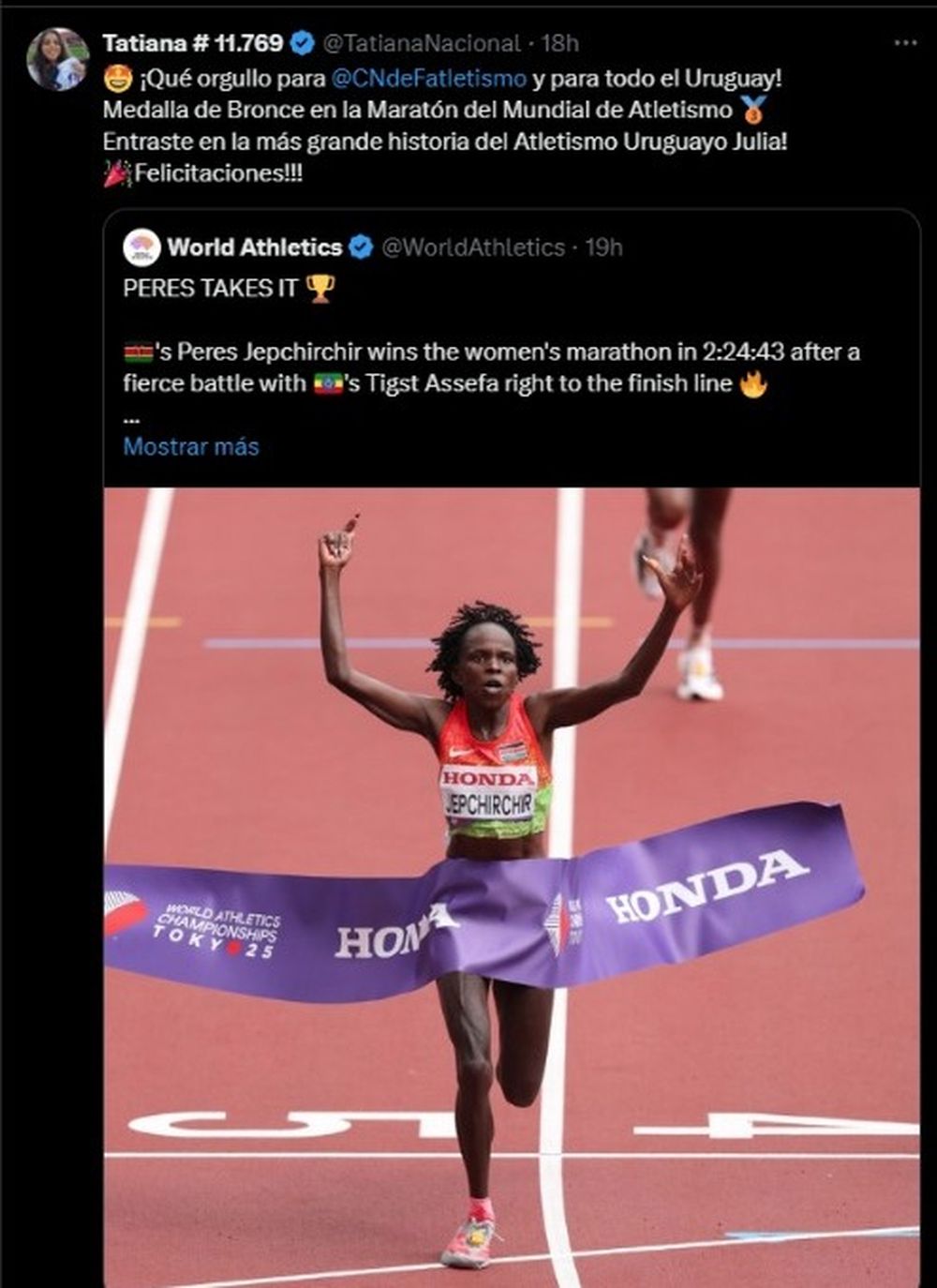Click the bronze medal emoji

(753, 110)
